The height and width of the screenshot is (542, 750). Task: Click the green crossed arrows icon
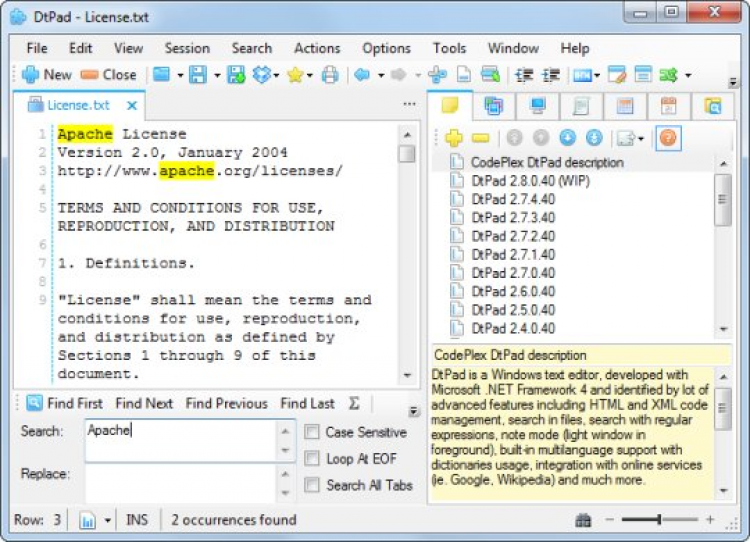[x=669, y=75]
